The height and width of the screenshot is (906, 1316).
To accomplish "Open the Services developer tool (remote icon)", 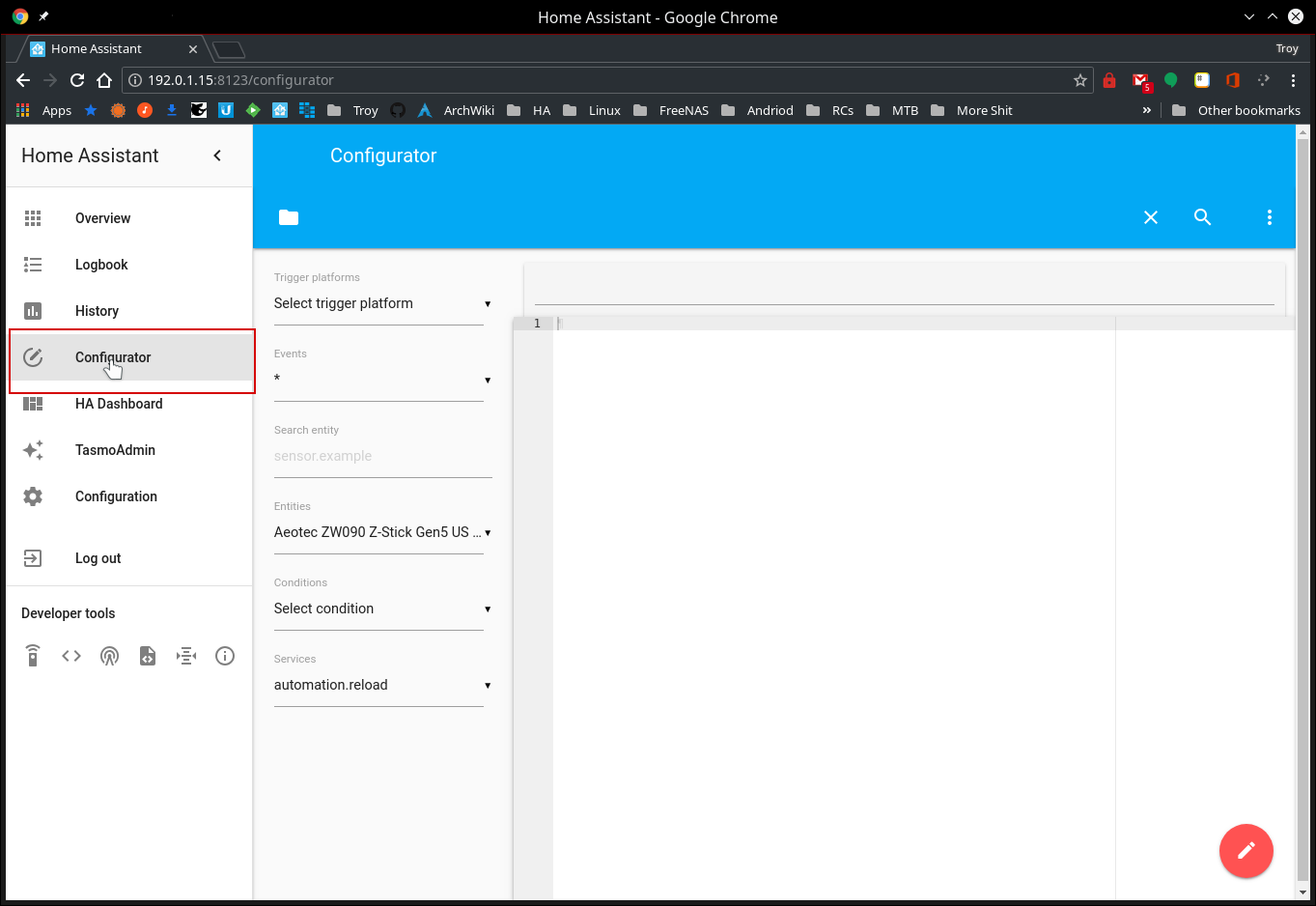I will click(33, 656).
